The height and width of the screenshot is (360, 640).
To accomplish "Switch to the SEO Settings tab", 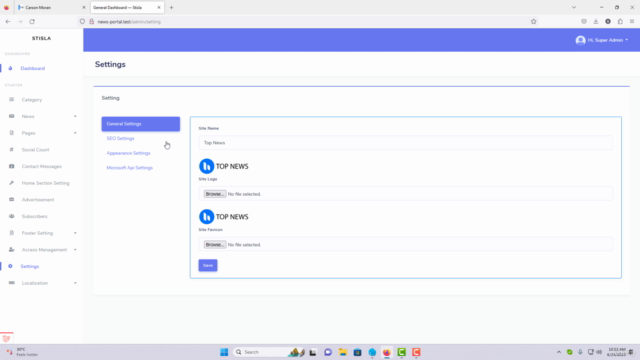I will tap(120, 138).
